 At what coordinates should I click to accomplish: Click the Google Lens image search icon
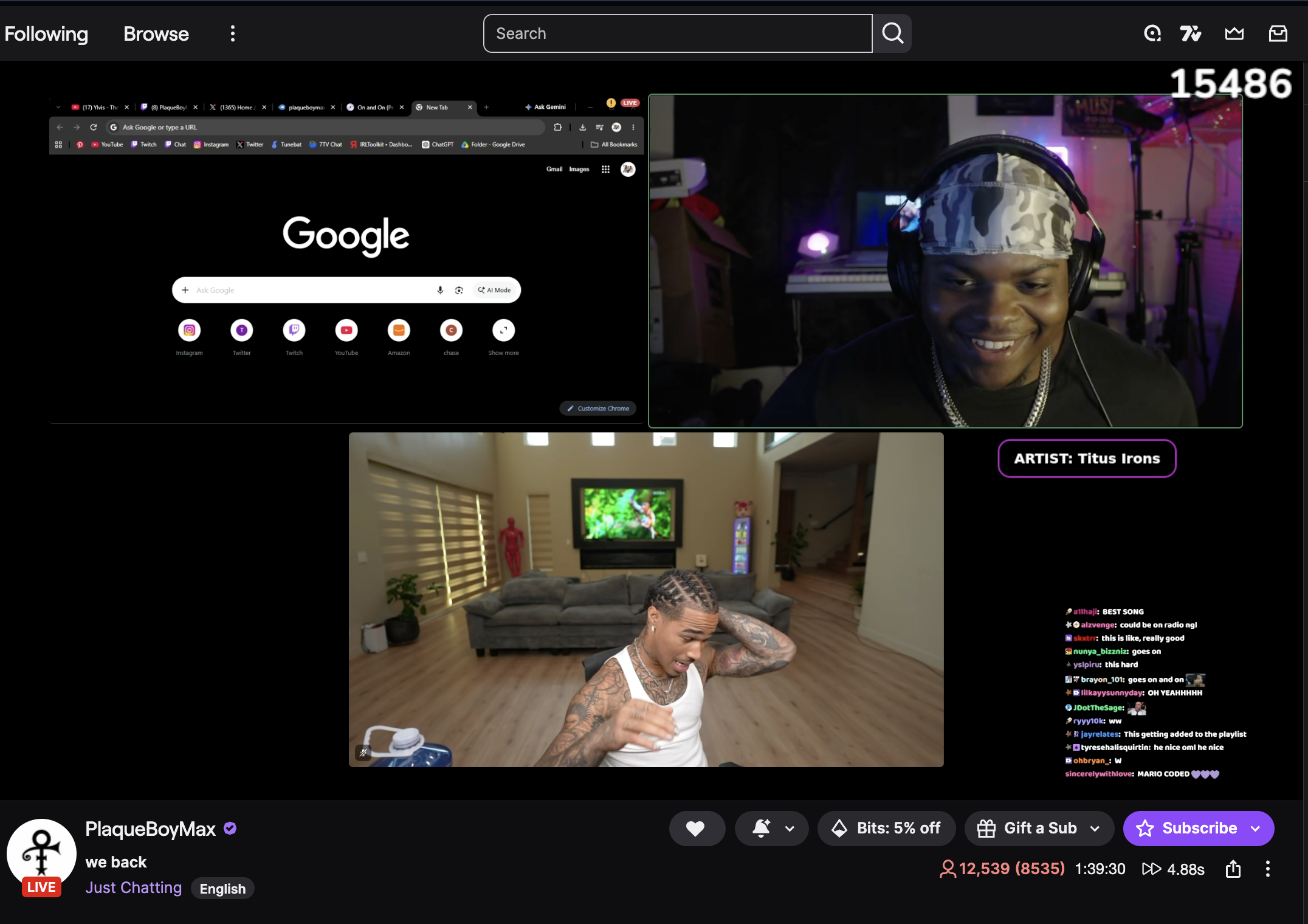(x=459, y=290)
